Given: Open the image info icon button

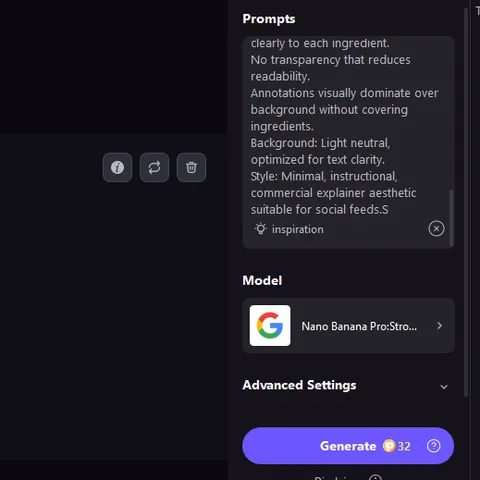Looking at the screenshot, I should 117,167.
